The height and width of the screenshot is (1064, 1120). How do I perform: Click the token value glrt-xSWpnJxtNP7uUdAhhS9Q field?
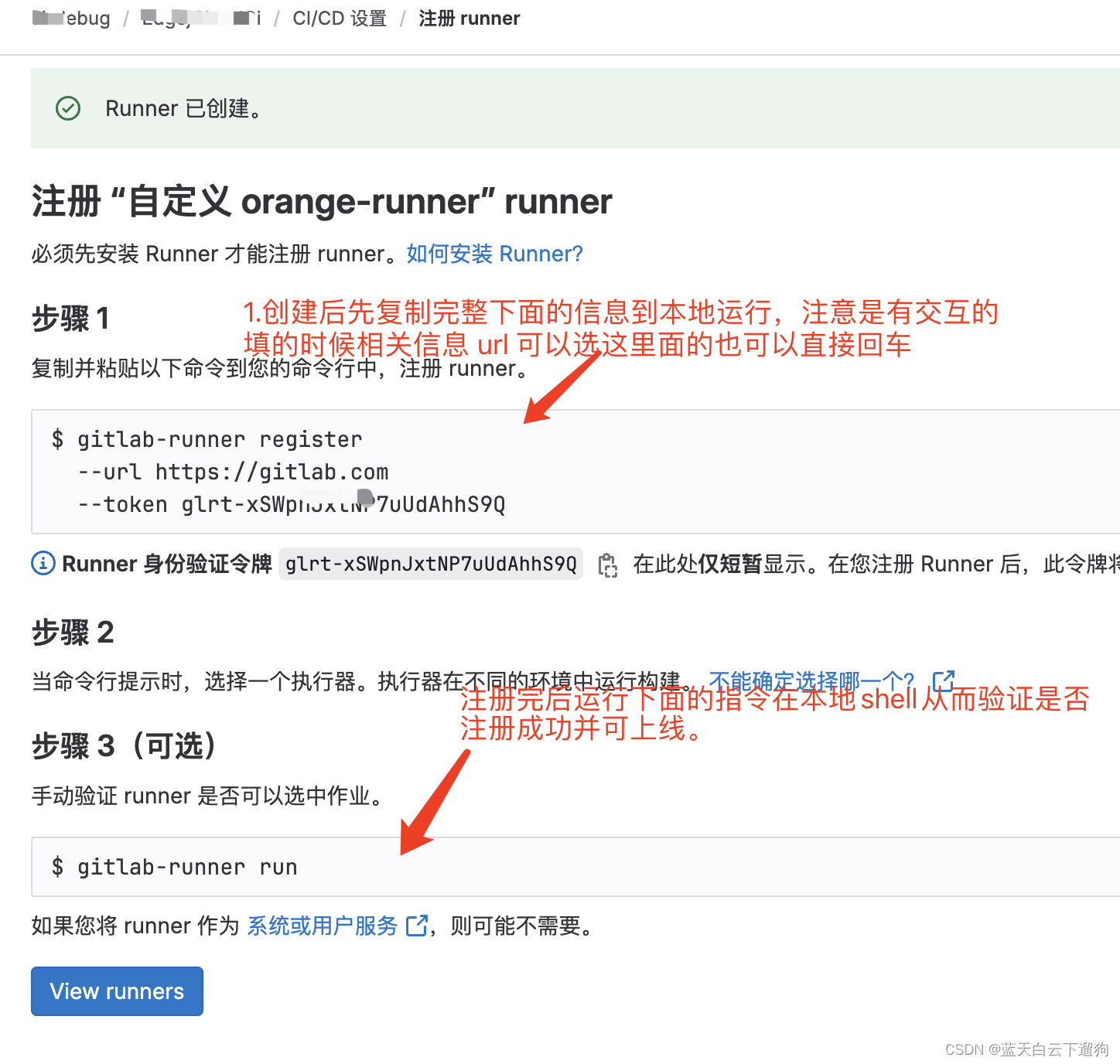point(431,564)
